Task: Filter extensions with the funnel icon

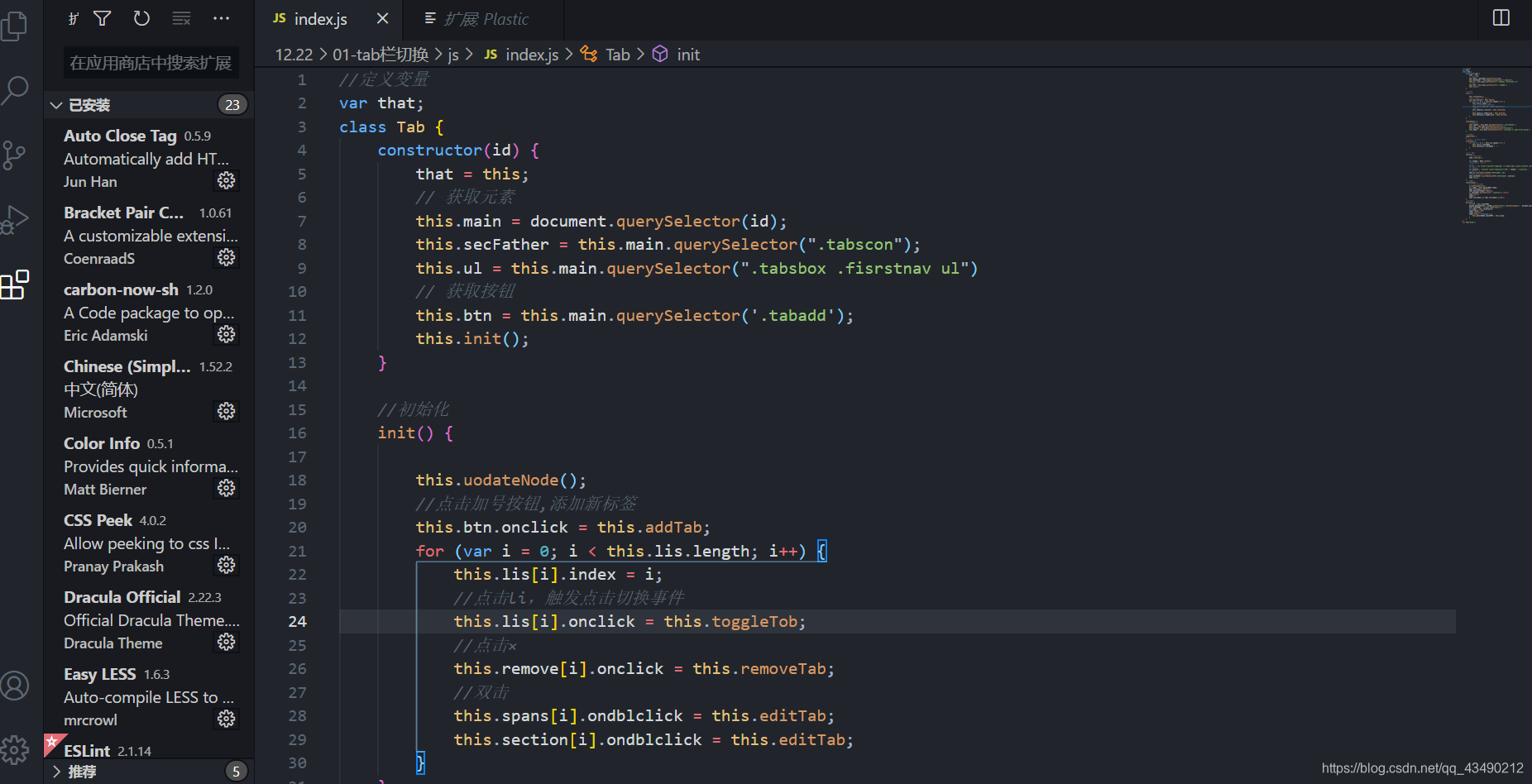Action: [103, 18]
